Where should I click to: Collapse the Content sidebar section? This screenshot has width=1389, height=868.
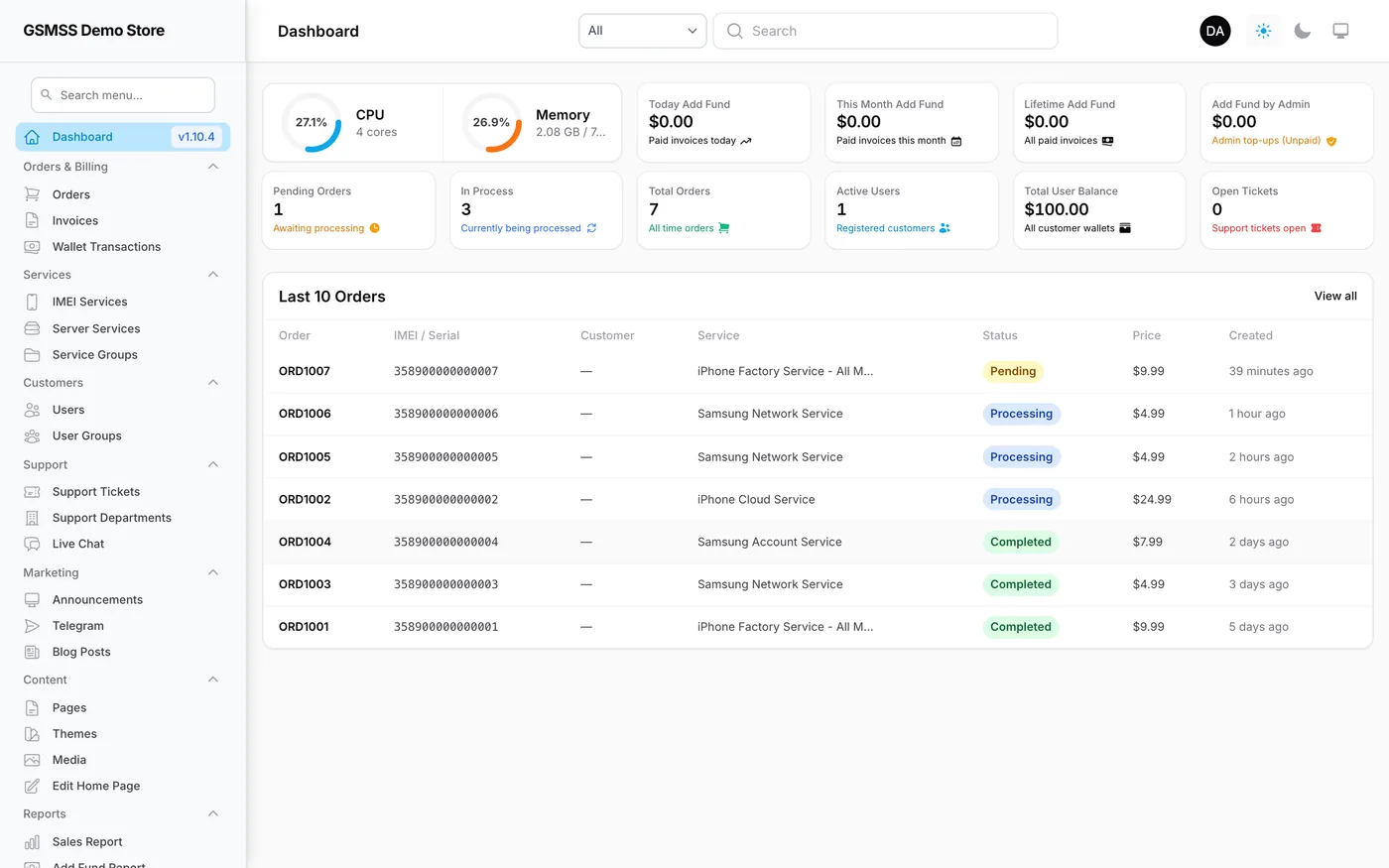pos(213,680)
